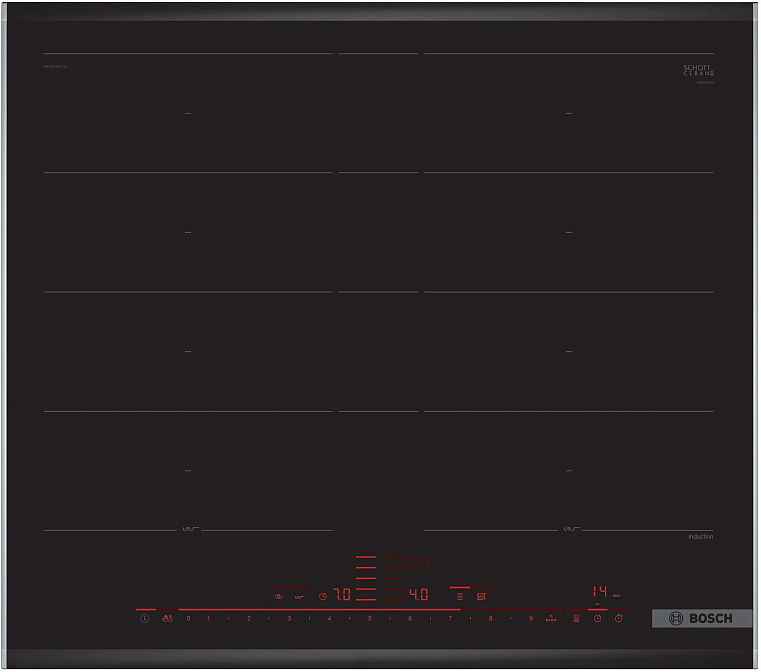Set power level to 0 on slider

[x=188, y=619]
